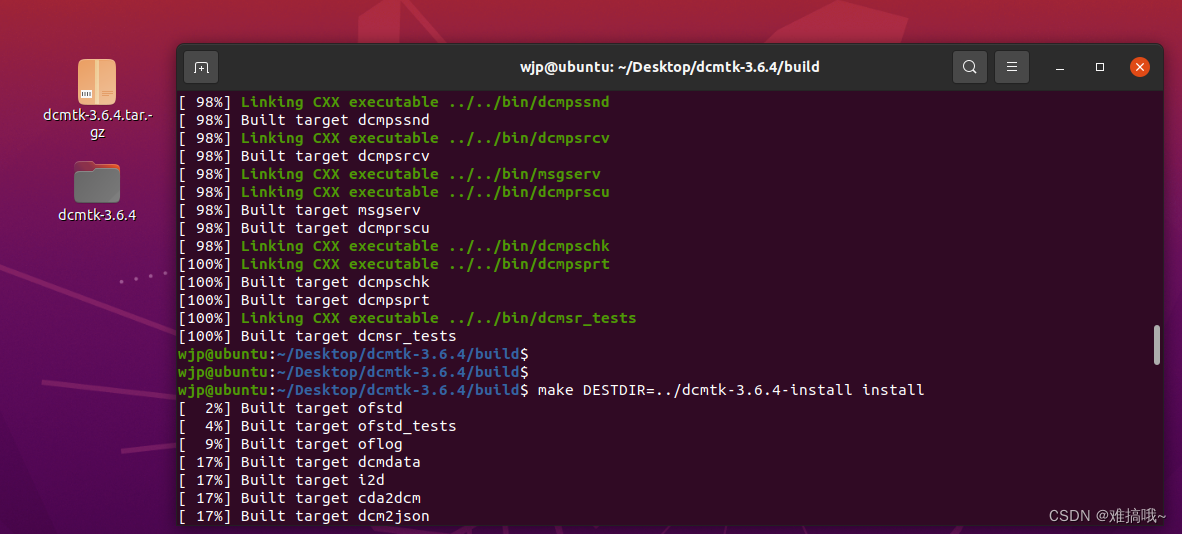Click the dcmtk-3.6.4.tar.gz file name label
Screen dimensions: 1182x534
tap(97, 124)
